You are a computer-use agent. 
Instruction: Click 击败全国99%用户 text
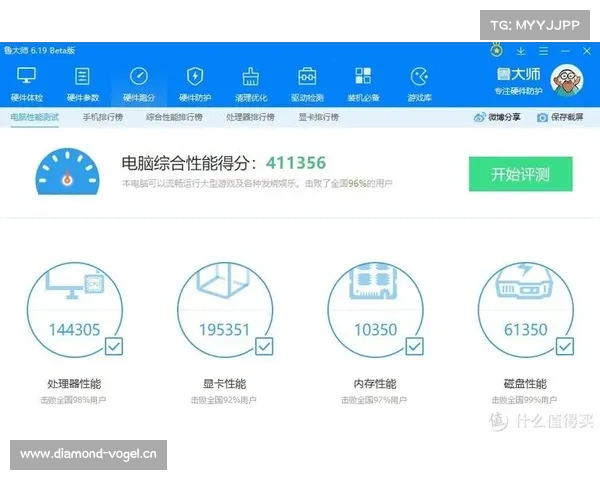[525, 400]
